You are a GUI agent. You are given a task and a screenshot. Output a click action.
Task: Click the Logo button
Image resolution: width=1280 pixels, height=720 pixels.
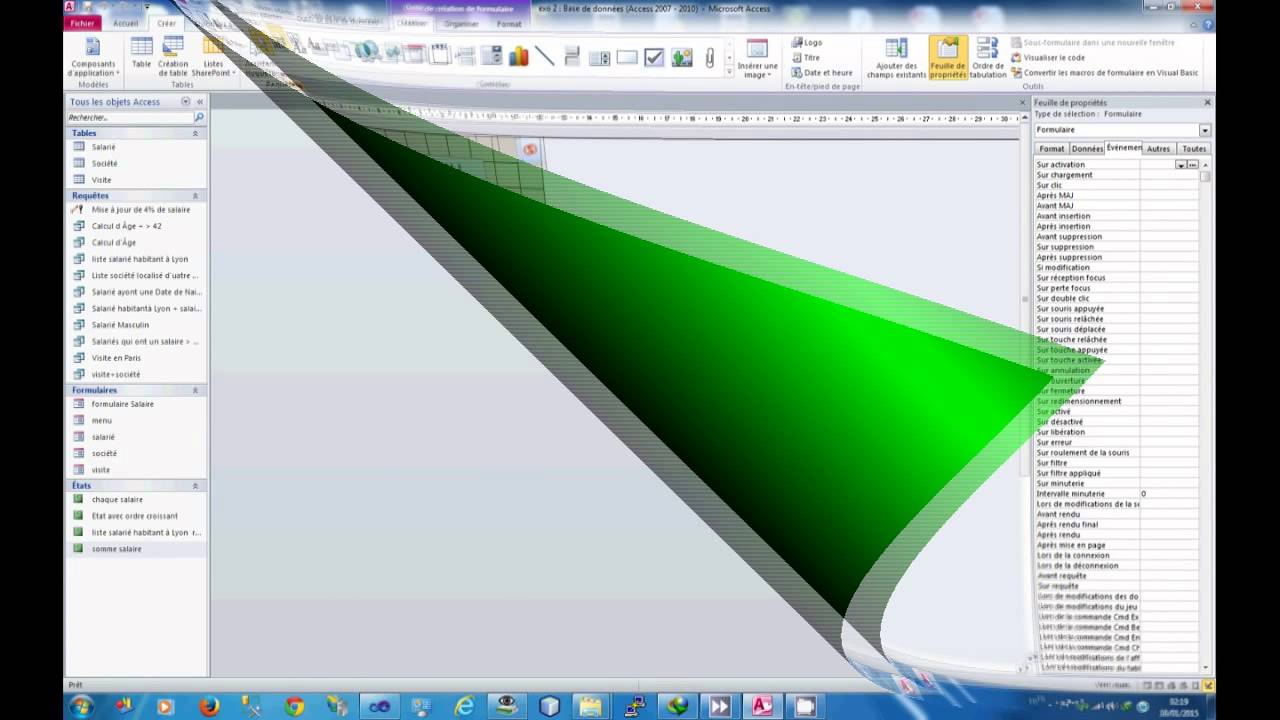click(x=806, y=43)
